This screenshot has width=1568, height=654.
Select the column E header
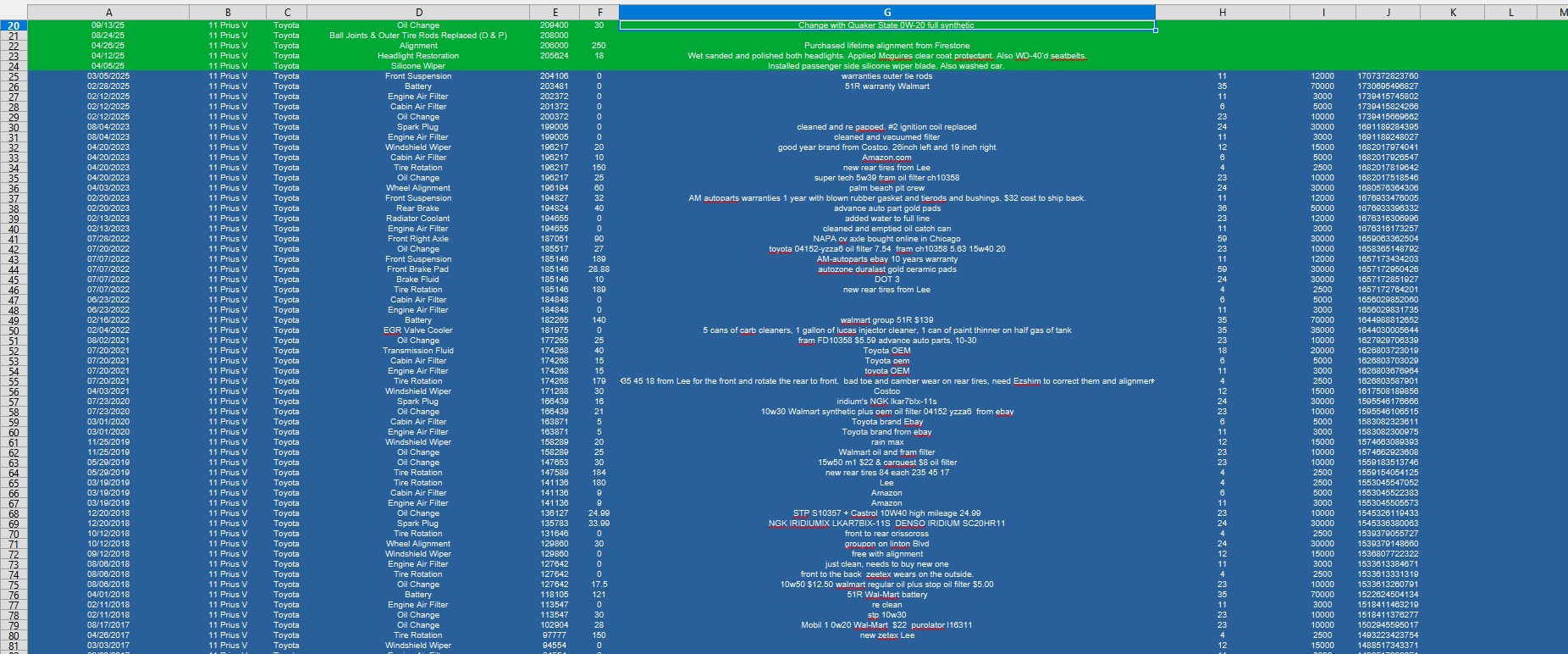pos(555,12)
